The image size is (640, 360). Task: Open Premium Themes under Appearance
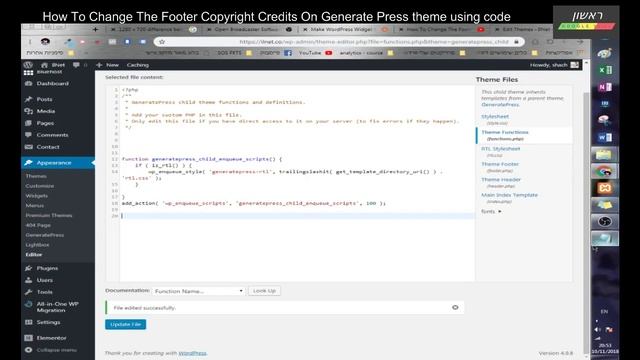click(49, 215)
